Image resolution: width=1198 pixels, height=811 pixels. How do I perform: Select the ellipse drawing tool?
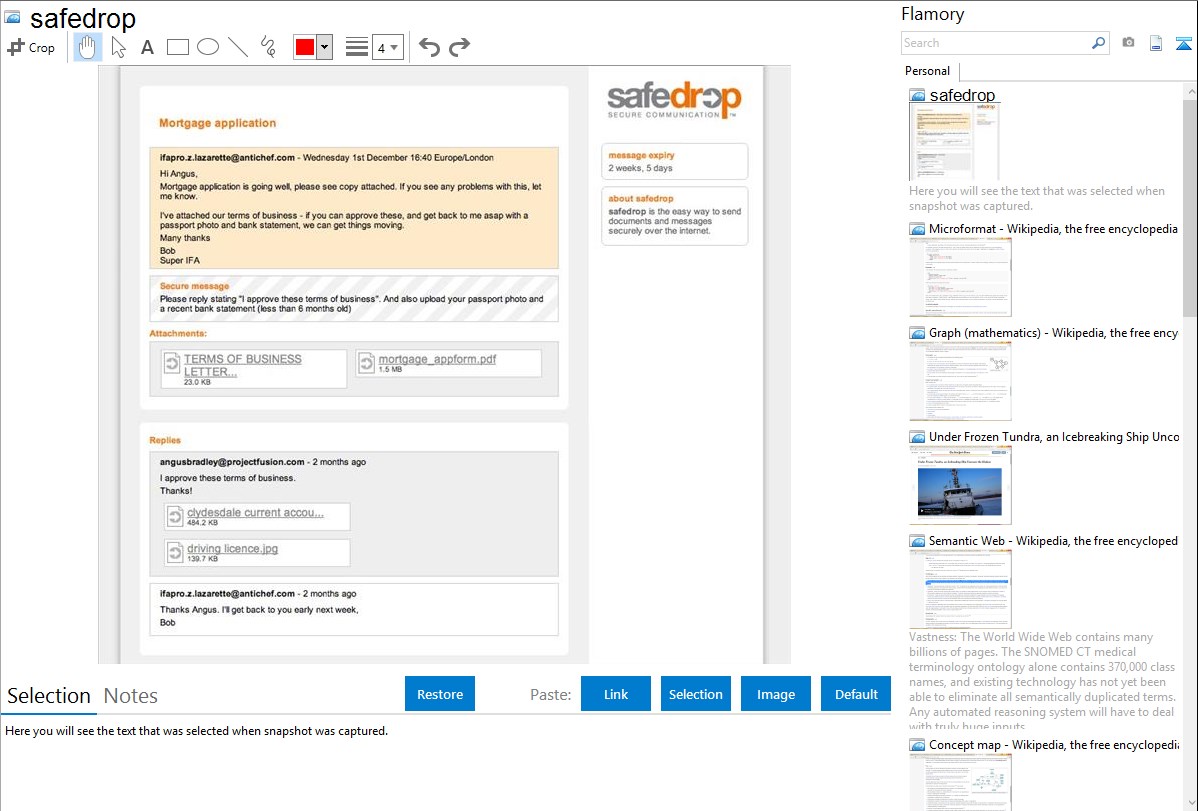point(208,47)
